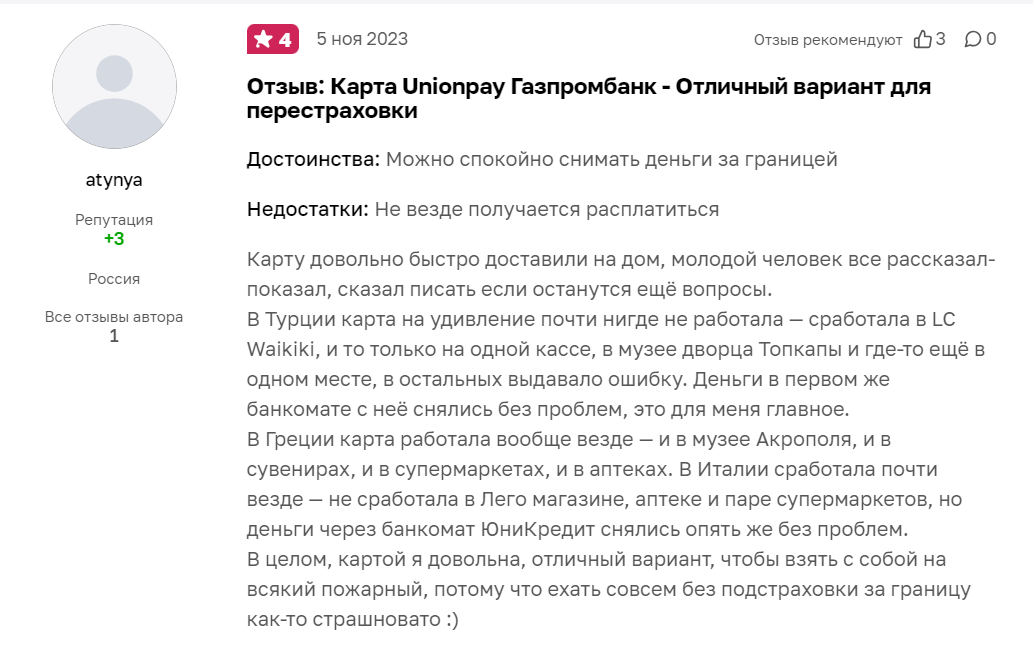
Task: Click the Недостатки label
Action: 308,209
